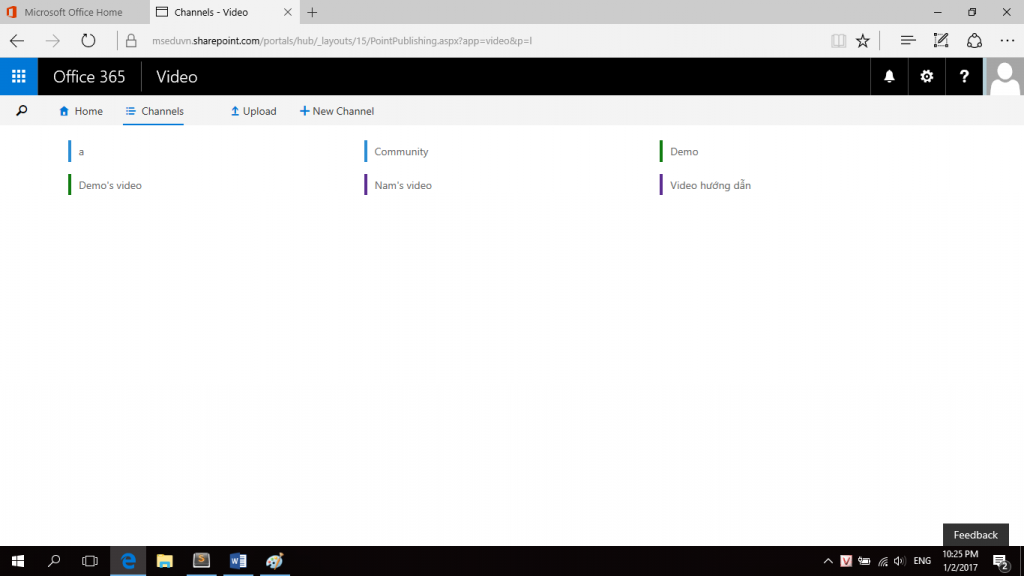The image size is (1024, 576).
Task: Refresh the current page
Action: coord(88,40)
